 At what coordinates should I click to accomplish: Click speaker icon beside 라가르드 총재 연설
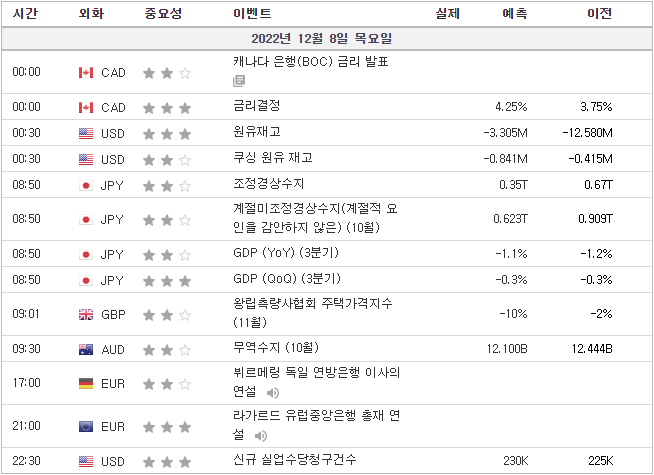(261, 436)
